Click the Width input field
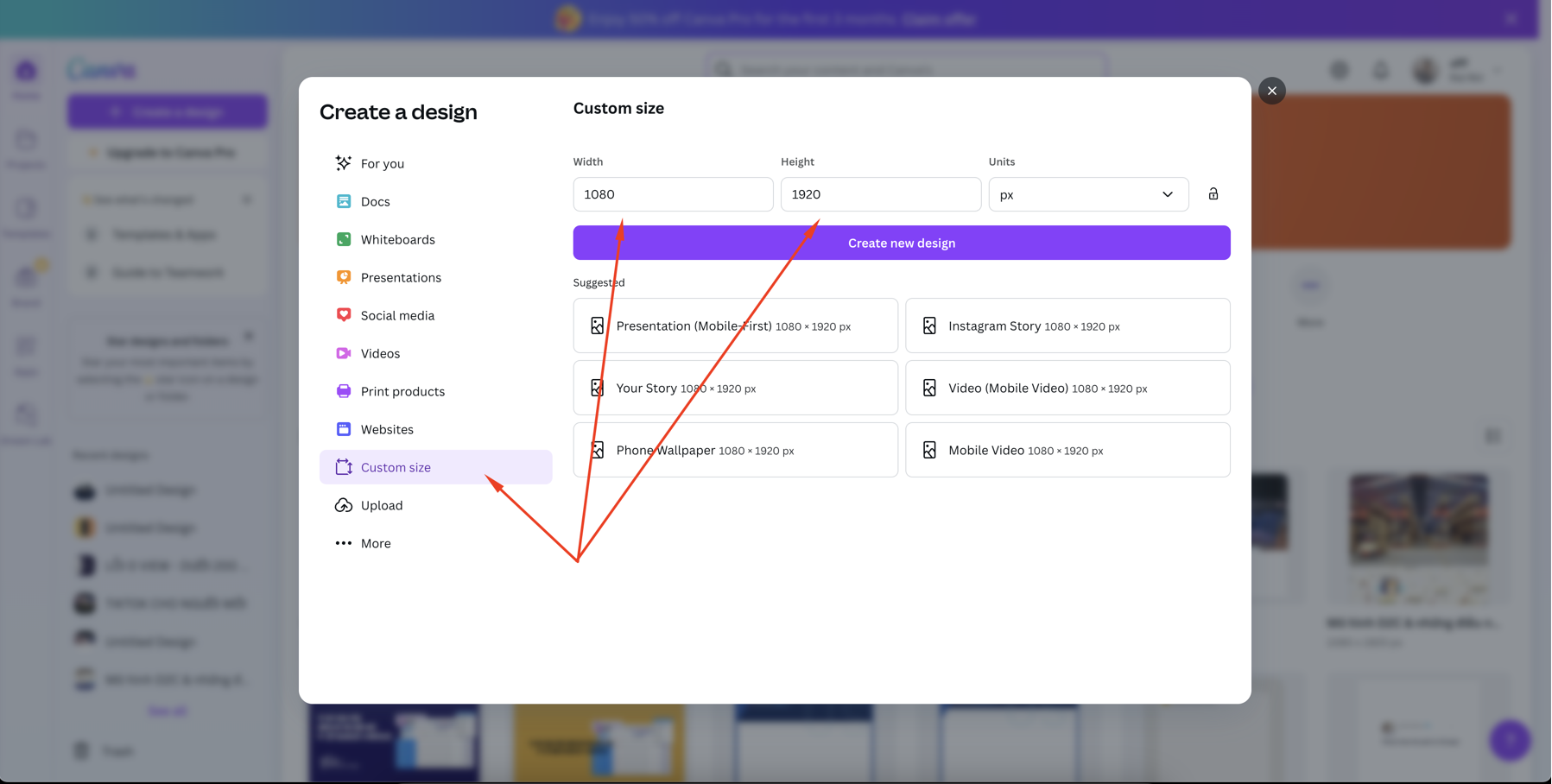1552x784 pixels. (673, 194)
